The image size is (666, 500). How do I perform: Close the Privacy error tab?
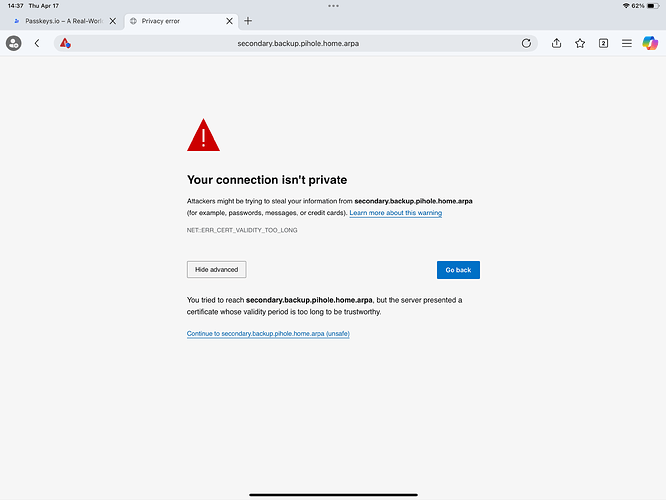click(229, 21)
